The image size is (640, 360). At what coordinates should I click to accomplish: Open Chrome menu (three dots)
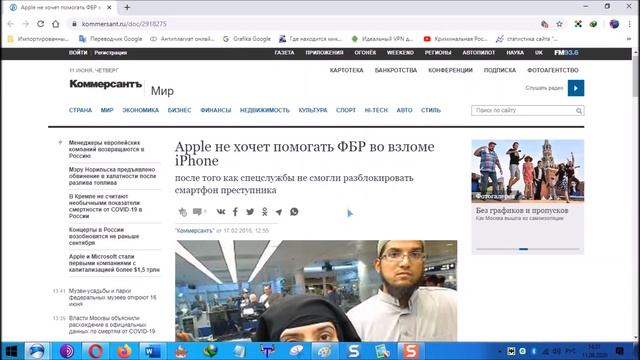coord(630,24)
